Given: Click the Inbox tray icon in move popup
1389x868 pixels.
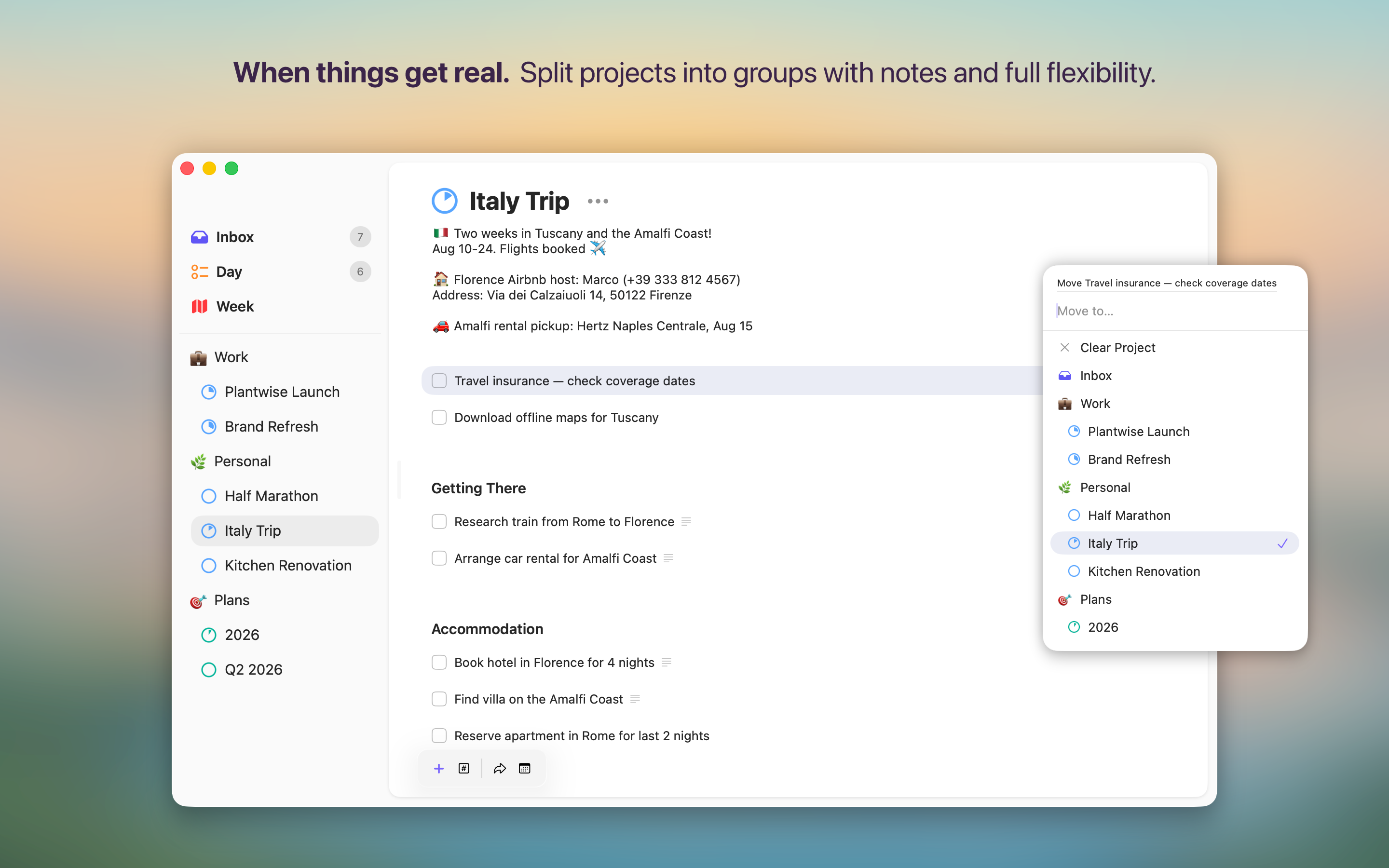Looking at the screenshot, I should (1065, 376).
